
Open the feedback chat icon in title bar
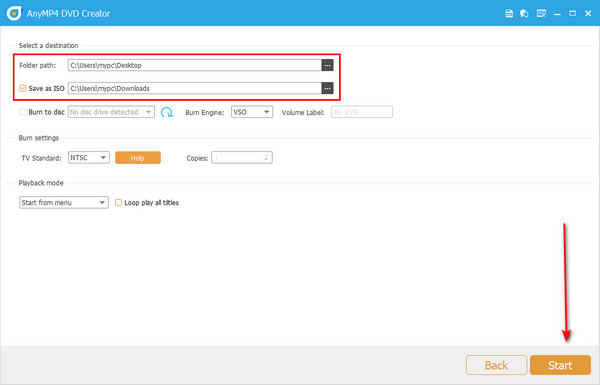pos(524,13)
